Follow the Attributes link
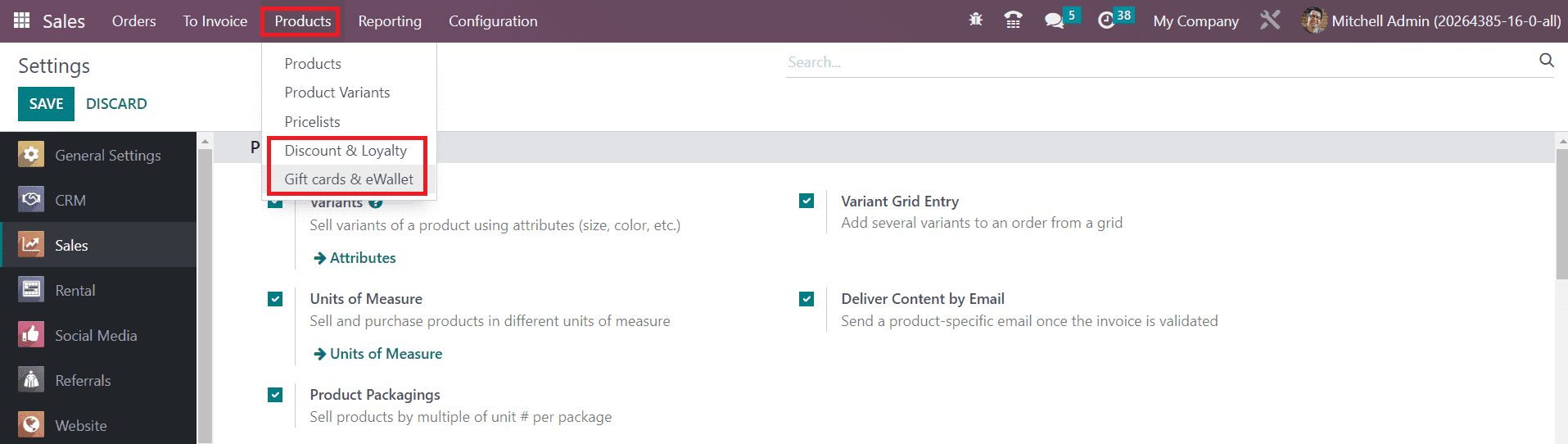This screenshot has width=1568, height=444. point(362,258)
